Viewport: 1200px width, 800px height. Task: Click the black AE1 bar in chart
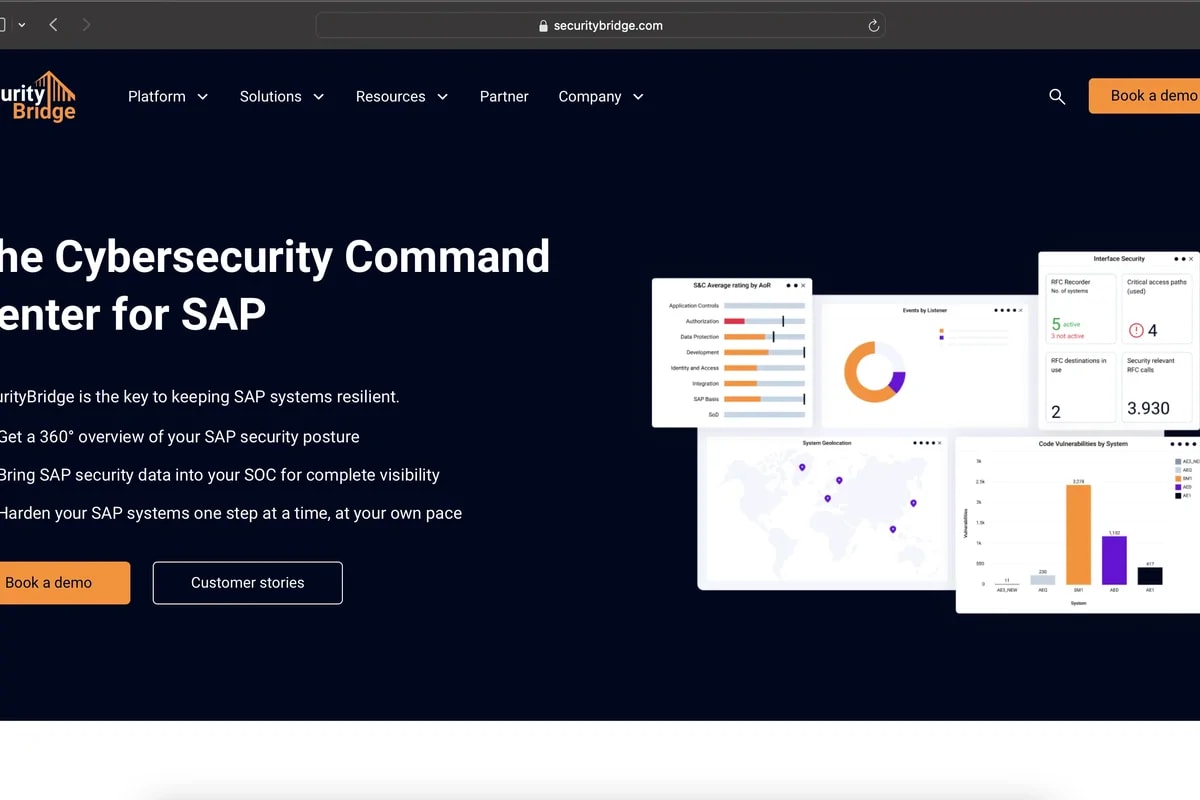point(1150,575)
